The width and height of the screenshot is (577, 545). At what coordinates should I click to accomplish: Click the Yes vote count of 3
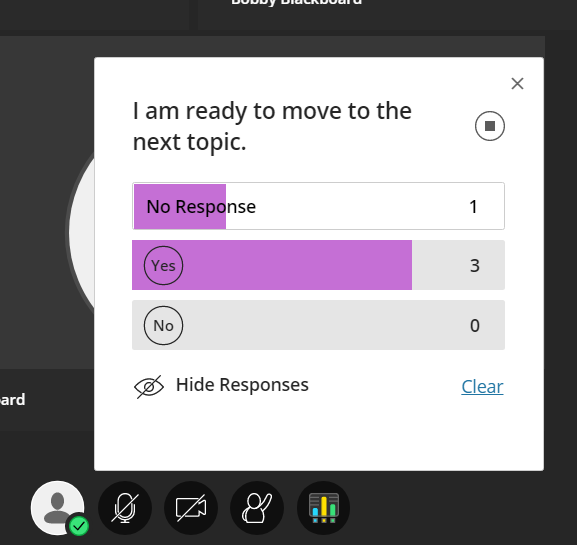pos(475,266)
